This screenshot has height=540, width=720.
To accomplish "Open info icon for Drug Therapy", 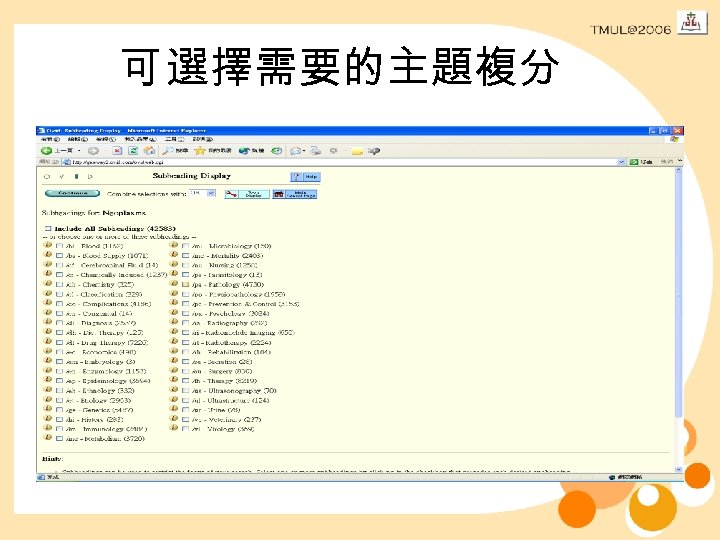I will coord(47,341).
